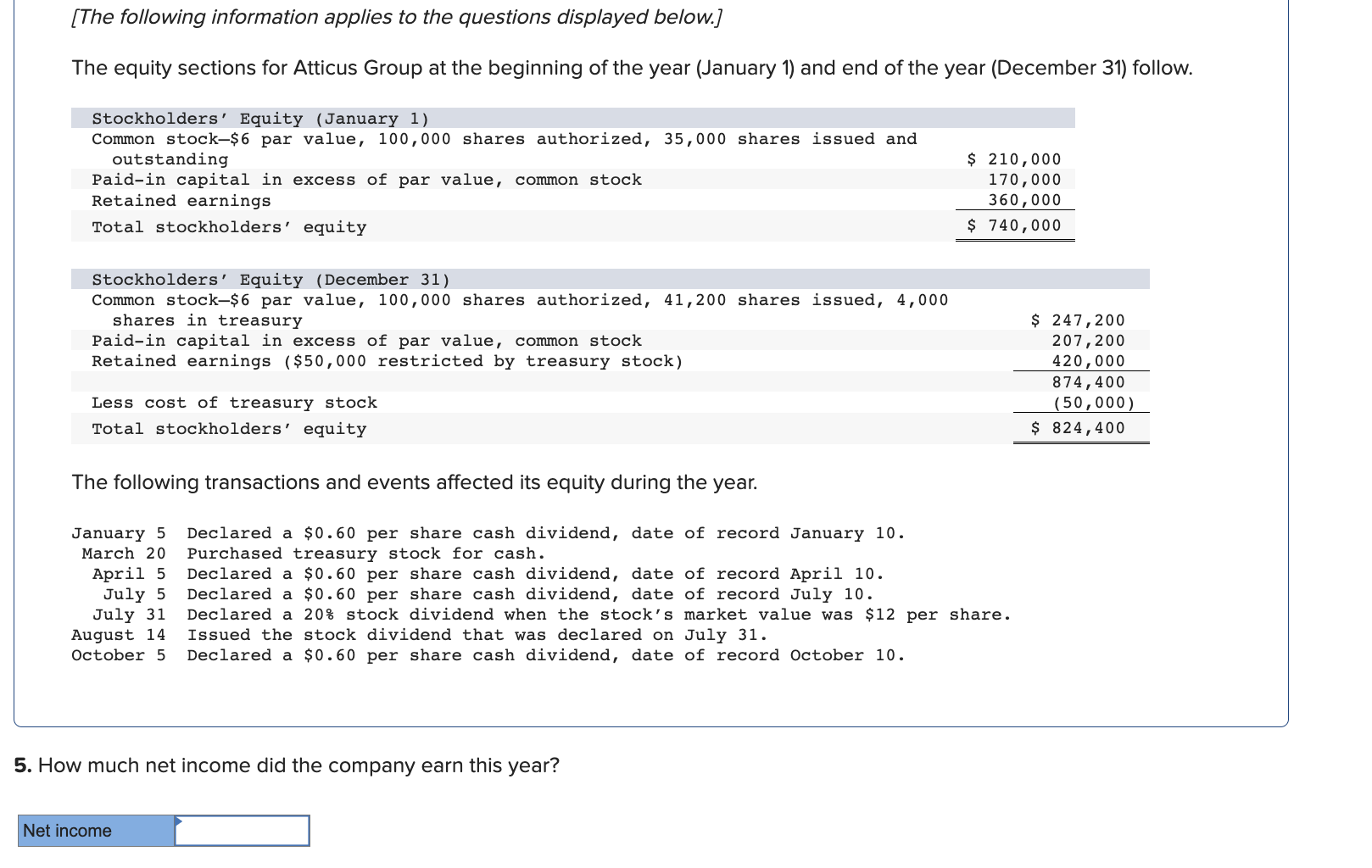
Task: Click the $210,000 common stock amount
Action: [1013, 159]
